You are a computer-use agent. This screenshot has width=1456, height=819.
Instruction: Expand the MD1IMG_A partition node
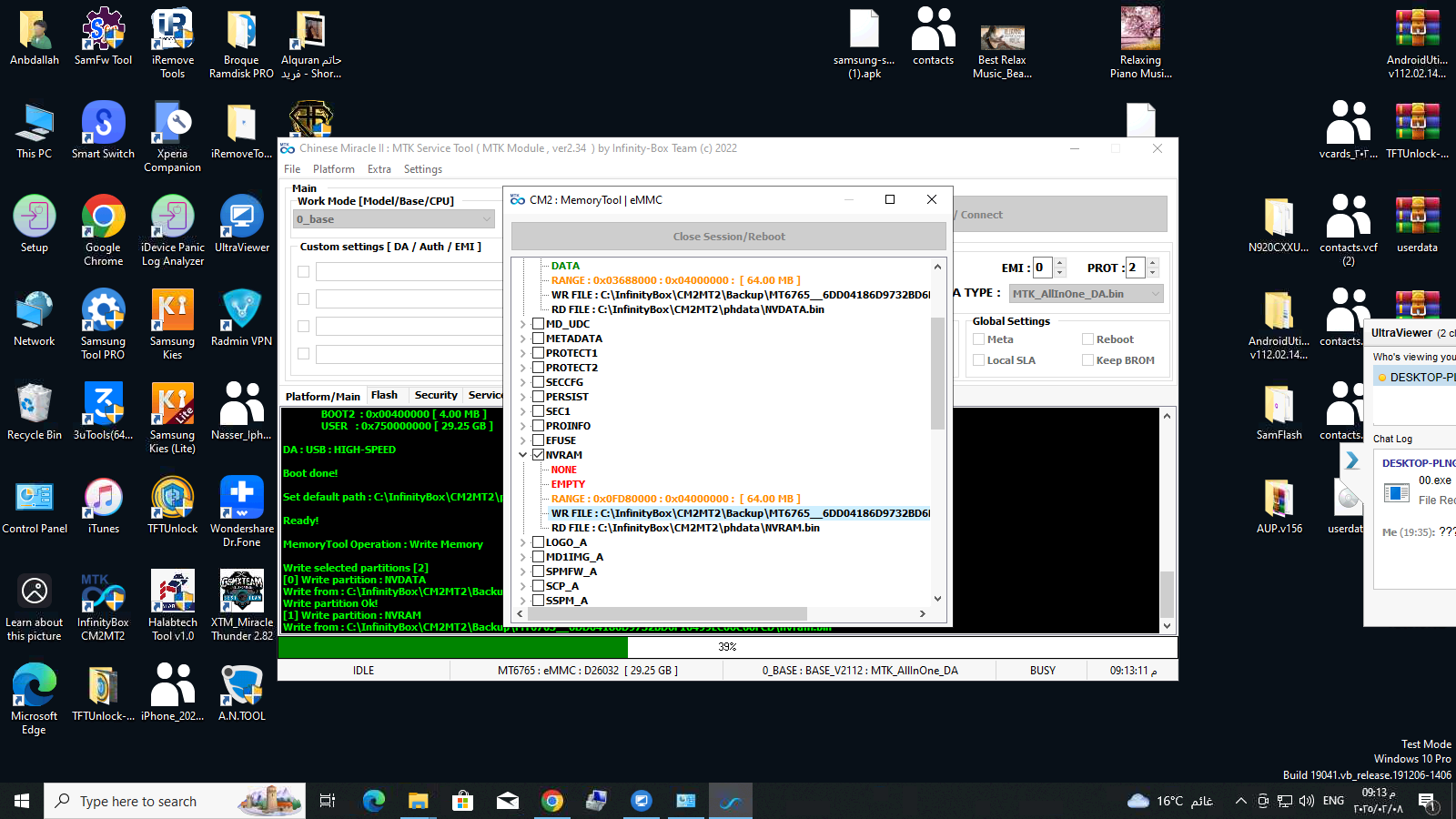point(523,557)
